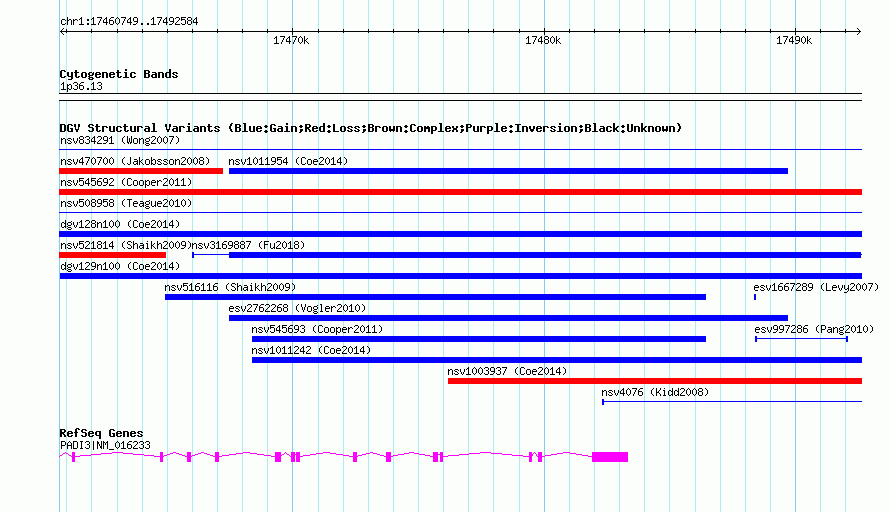Click the red loss bar under nsv1003937
This screenshot has height=512, width=890.
click(654, 381)
